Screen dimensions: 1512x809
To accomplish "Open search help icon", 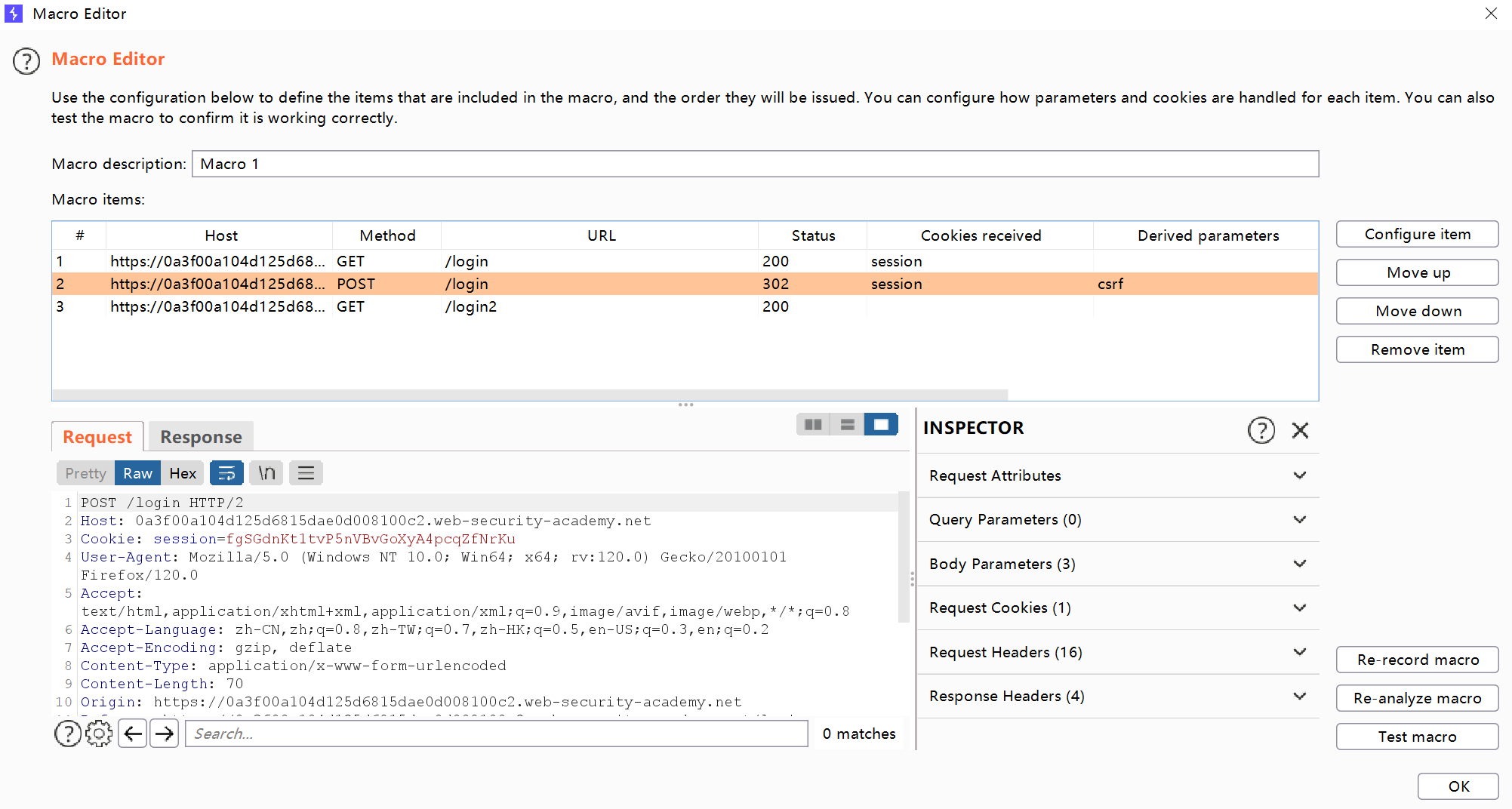I will pos(68,734).
